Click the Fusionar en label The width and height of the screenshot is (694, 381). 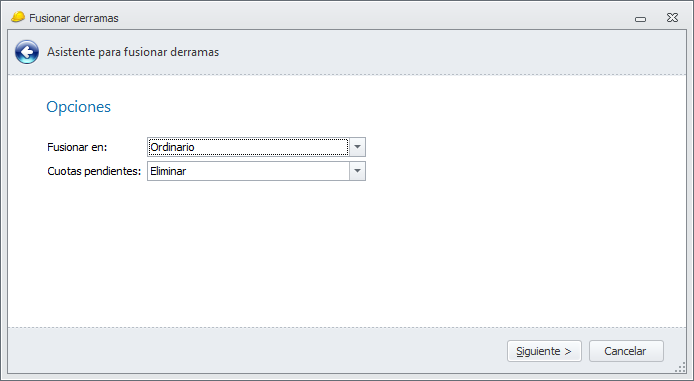[x=77, y=147]
